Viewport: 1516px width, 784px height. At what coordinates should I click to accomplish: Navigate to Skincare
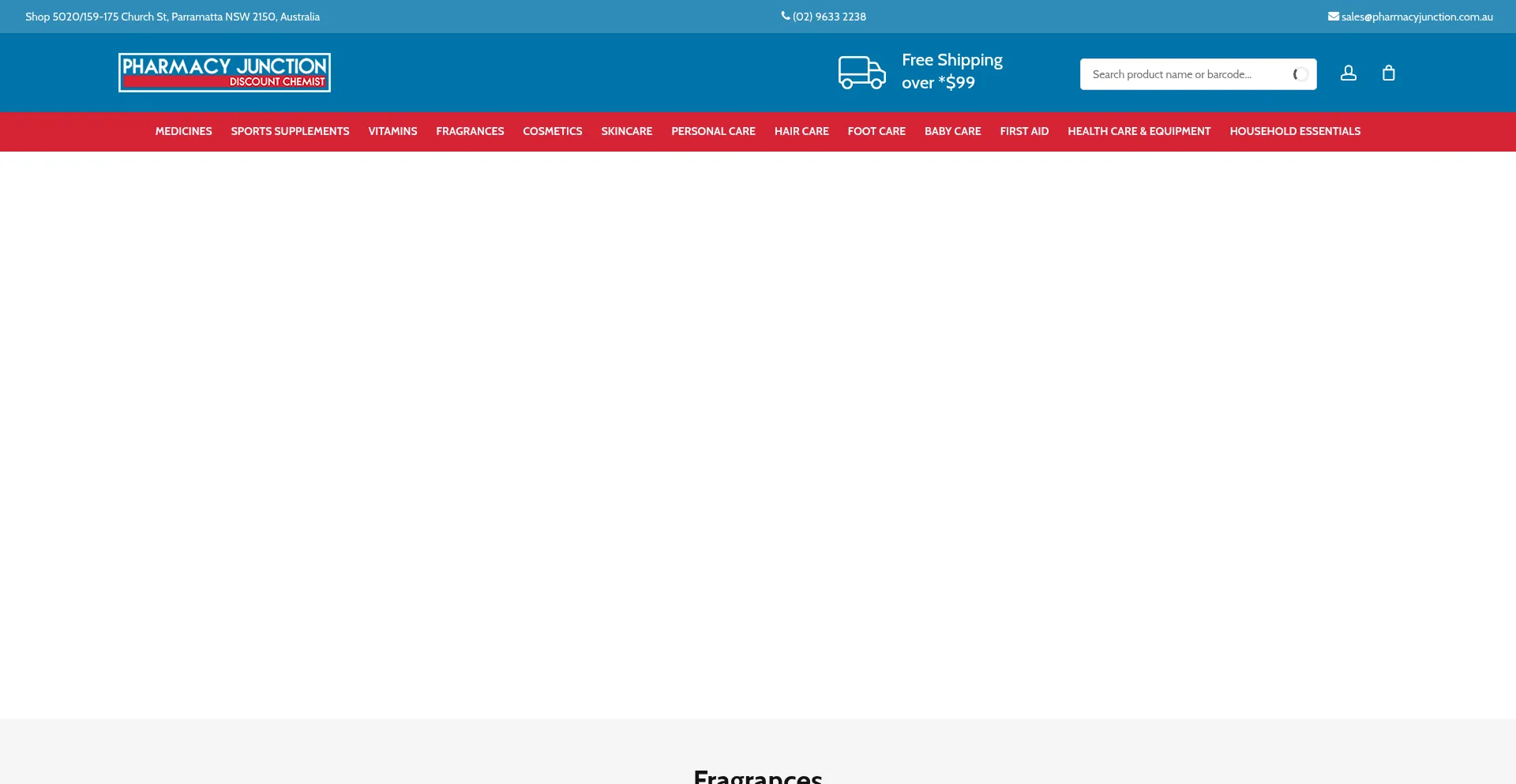pyautogui.click(x=626, y=132)
